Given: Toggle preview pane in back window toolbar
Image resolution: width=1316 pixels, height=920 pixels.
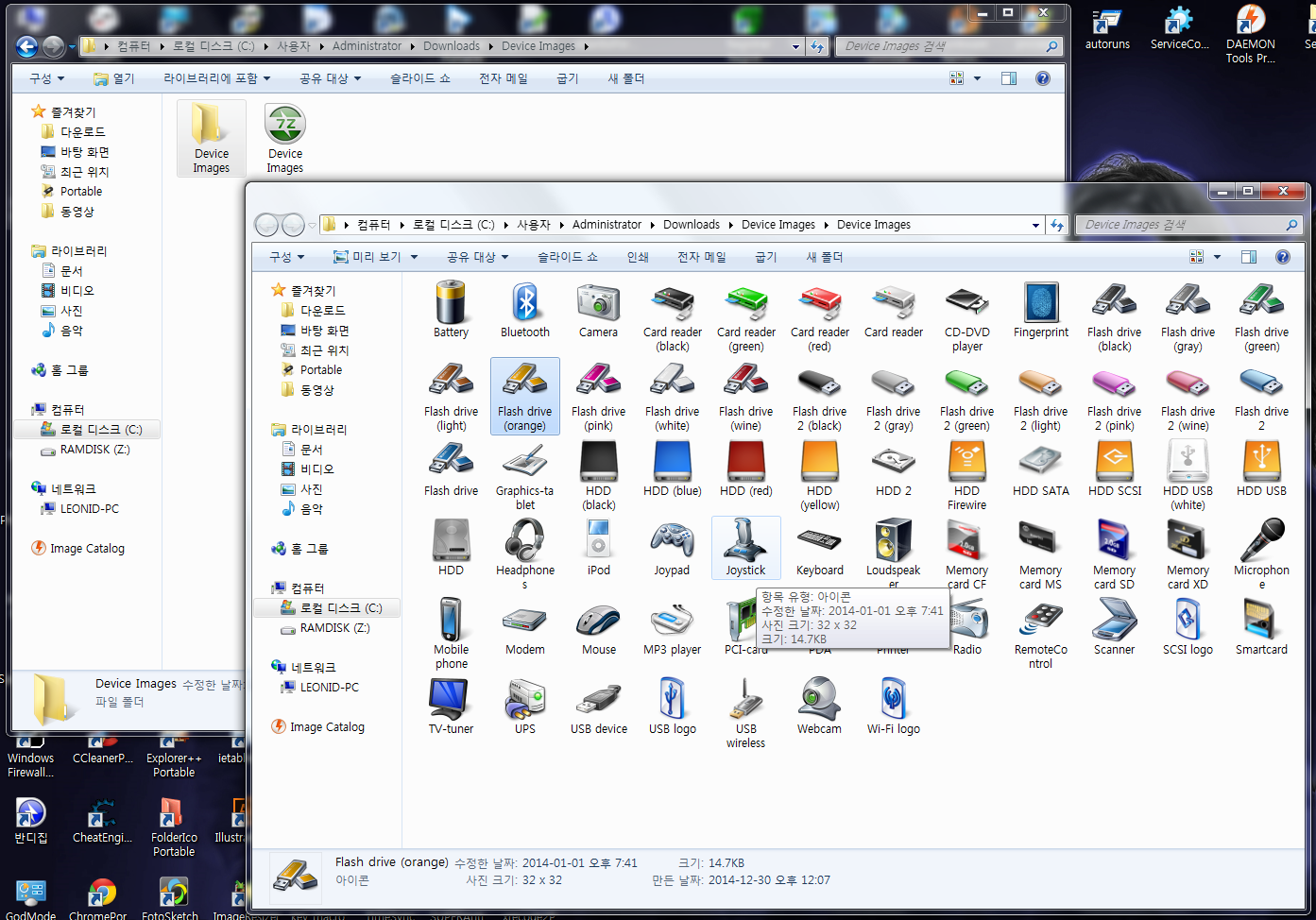Looking at the screenshot, I should (x=1009, y=78).
